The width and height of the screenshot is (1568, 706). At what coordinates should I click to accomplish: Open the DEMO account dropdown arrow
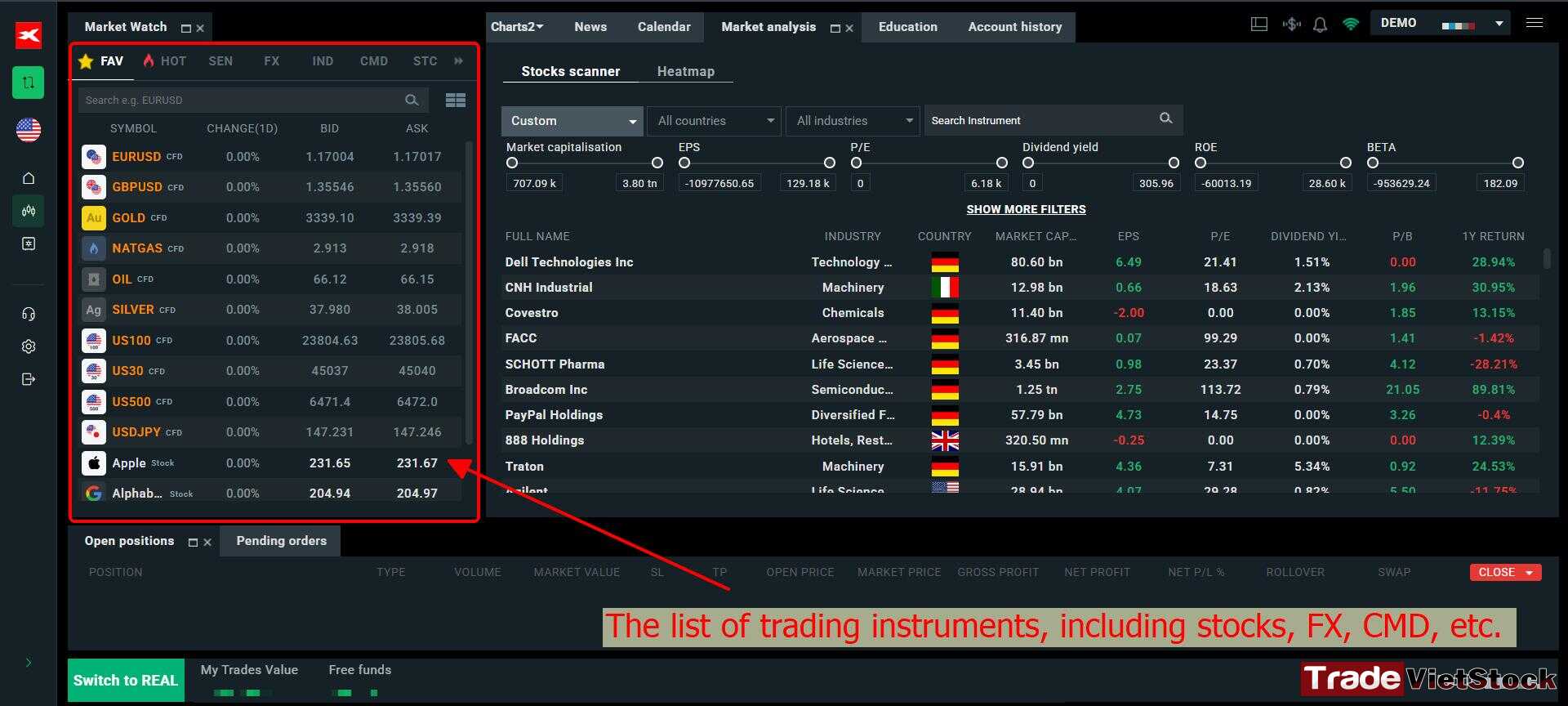pos(1499,24)
